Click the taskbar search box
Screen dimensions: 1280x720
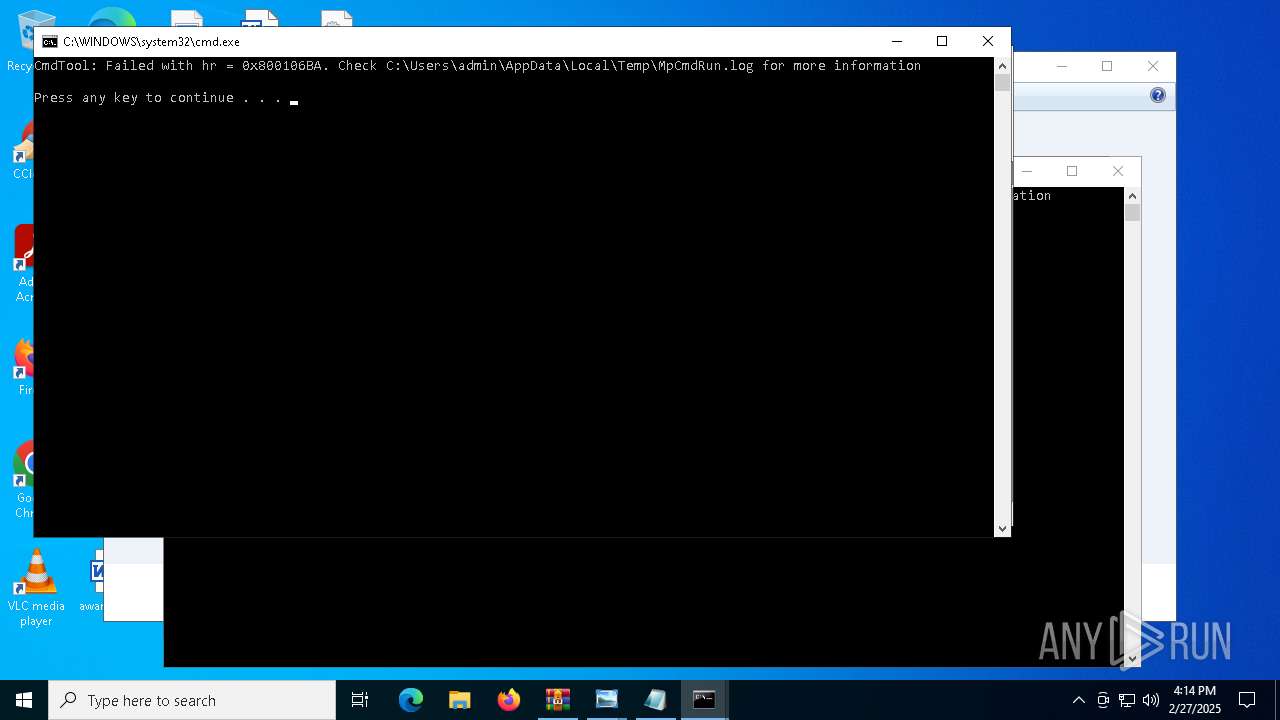192,700
